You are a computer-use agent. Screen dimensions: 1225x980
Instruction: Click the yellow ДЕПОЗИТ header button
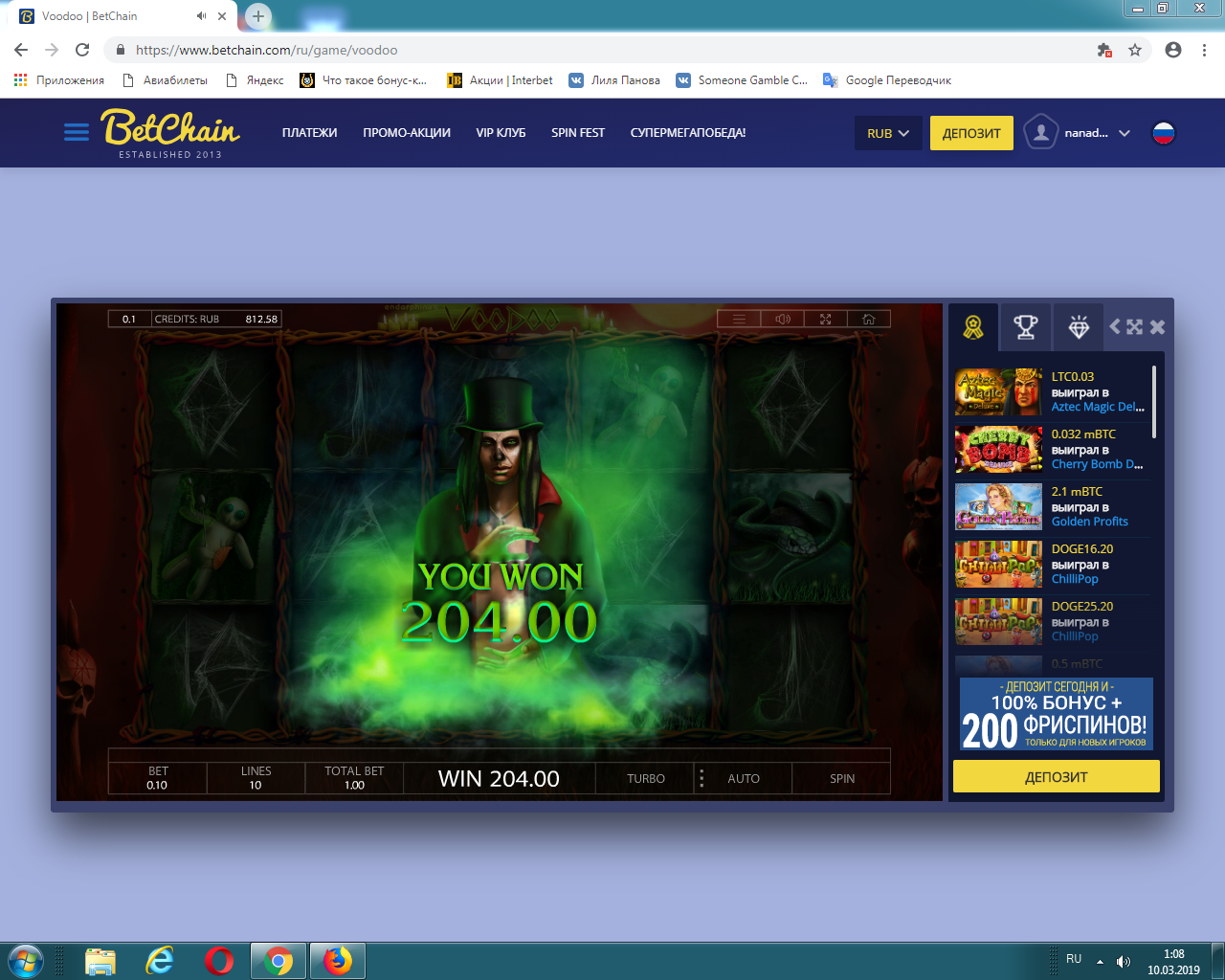pos(971,133)
